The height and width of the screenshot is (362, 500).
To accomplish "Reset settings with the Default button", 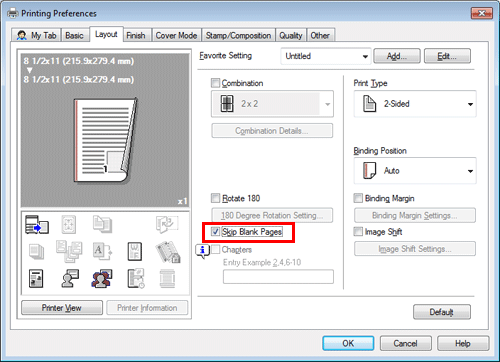I will click(x=442, y=312).
